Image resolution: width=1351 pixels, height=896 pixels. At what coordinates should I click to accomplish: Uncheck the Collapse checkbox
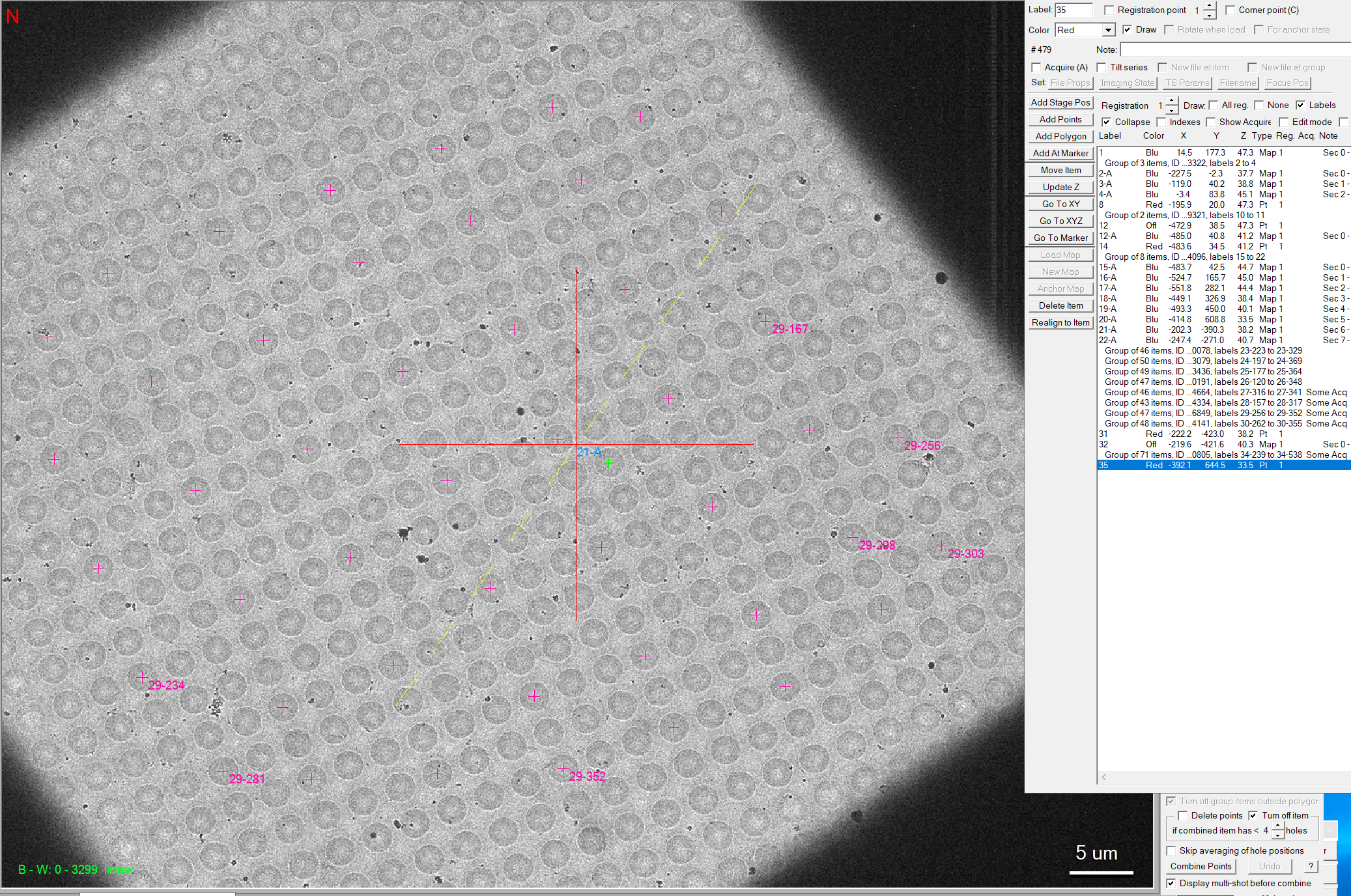coord(1106,122)
